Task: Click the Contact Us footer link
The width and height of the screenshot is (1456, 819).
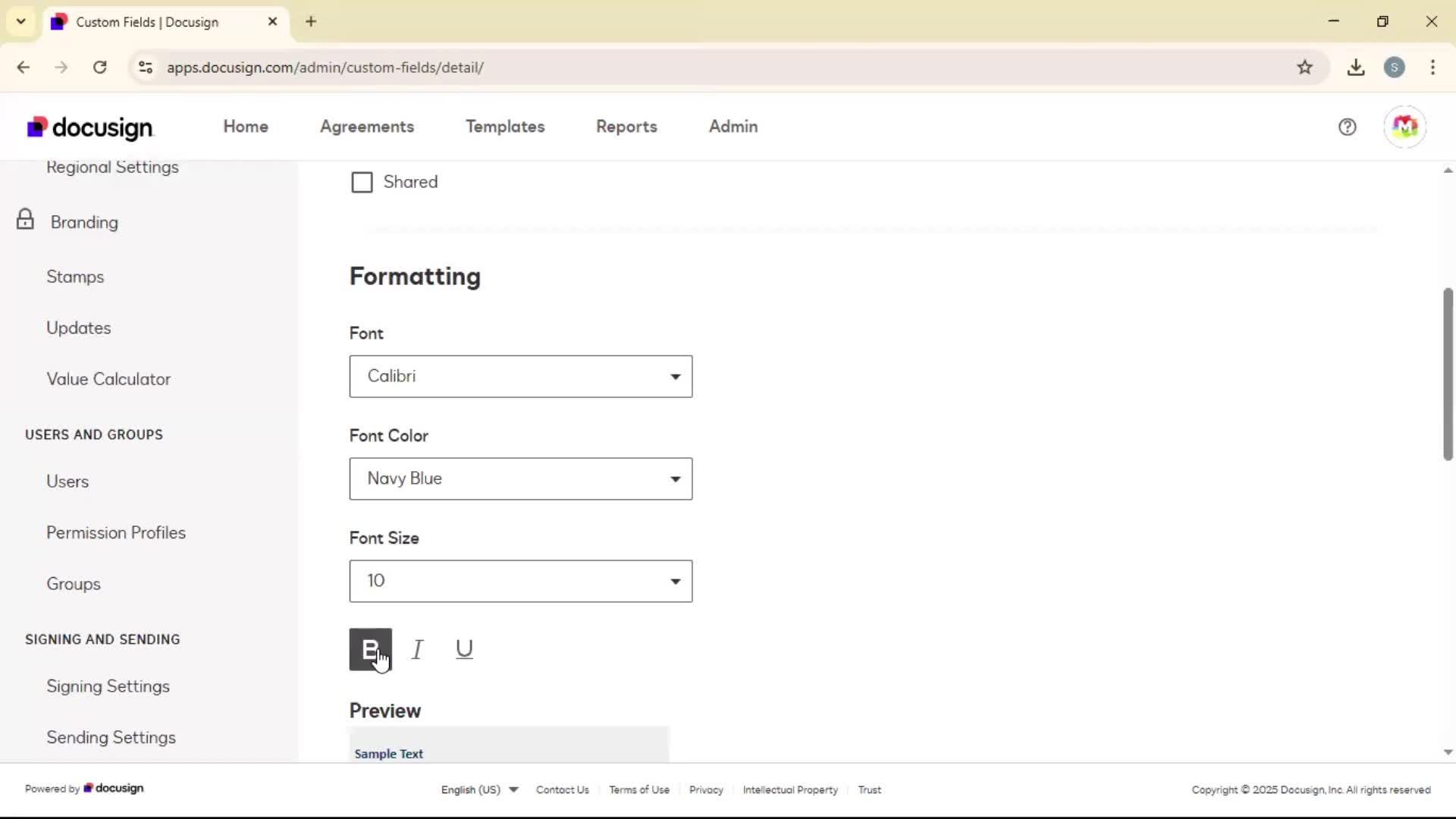Action: (x=562, y=789)
